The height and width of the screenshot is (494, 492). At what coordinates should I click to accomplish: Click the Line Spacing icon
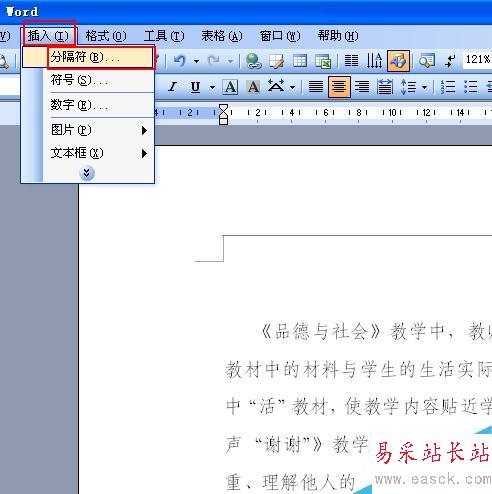click(x=408, y=87)
